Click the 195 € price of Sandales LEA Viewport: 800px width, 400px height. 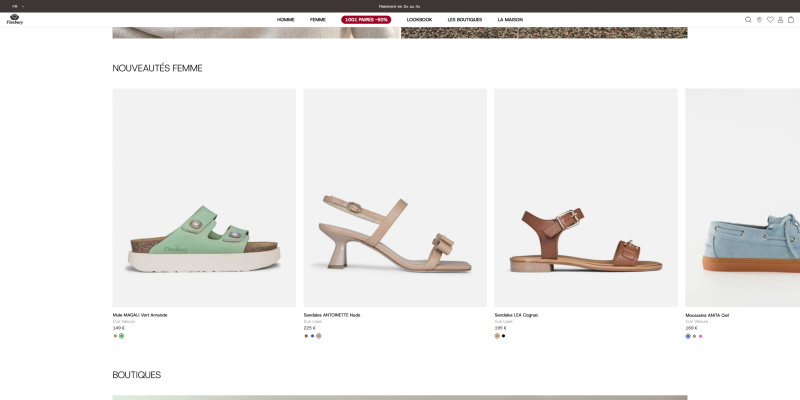coord(501,328)
